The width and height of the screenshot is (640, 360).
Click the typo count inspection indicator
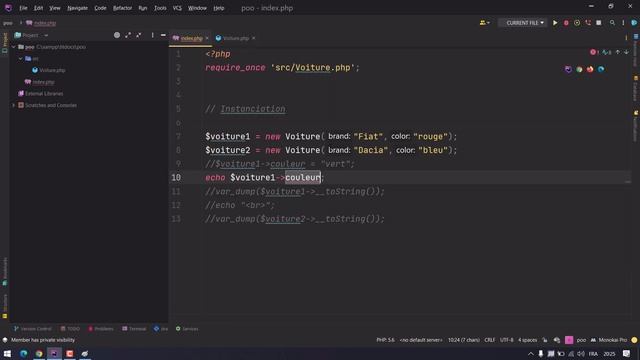click(607, 52)
